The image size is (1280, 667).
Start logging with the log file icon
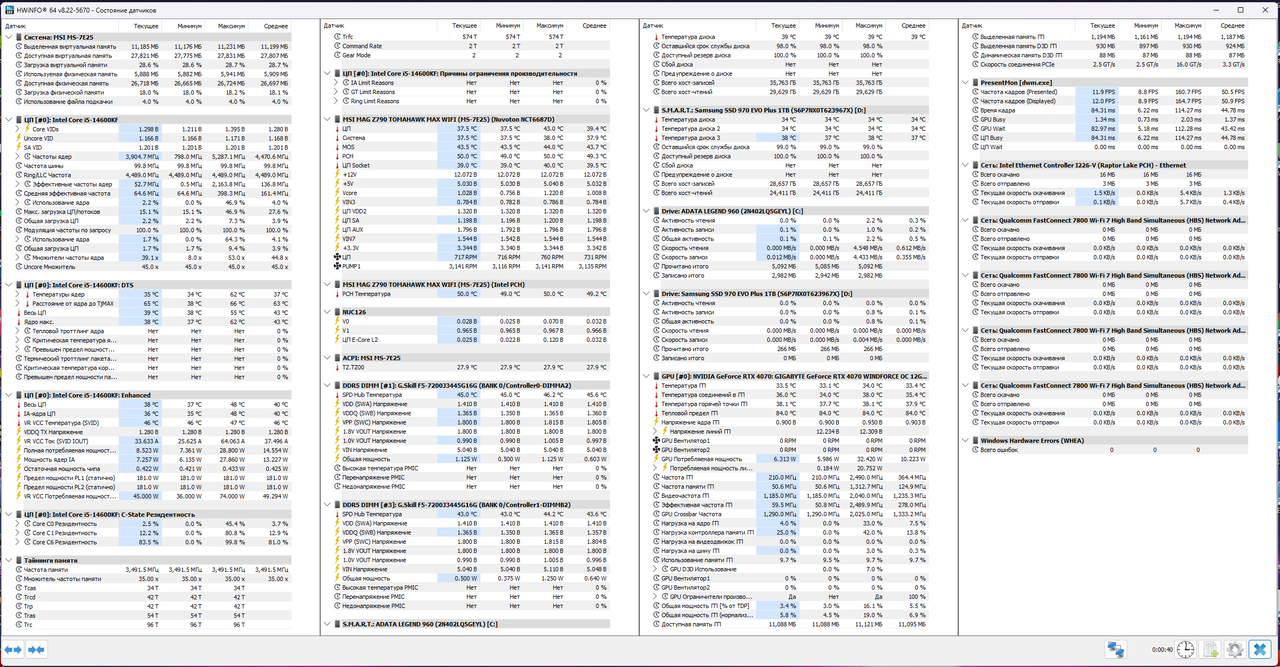[1211, 650]
